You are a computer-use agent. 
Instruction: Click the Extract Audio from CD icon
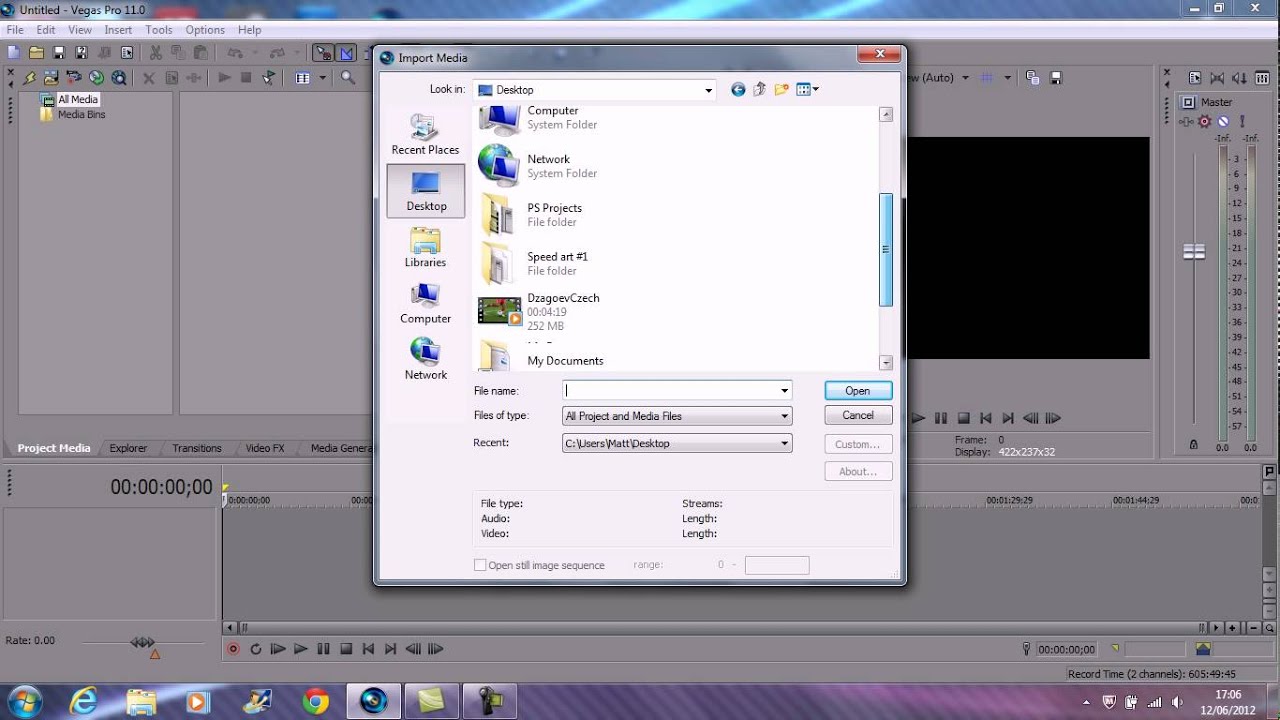point(96,77)
